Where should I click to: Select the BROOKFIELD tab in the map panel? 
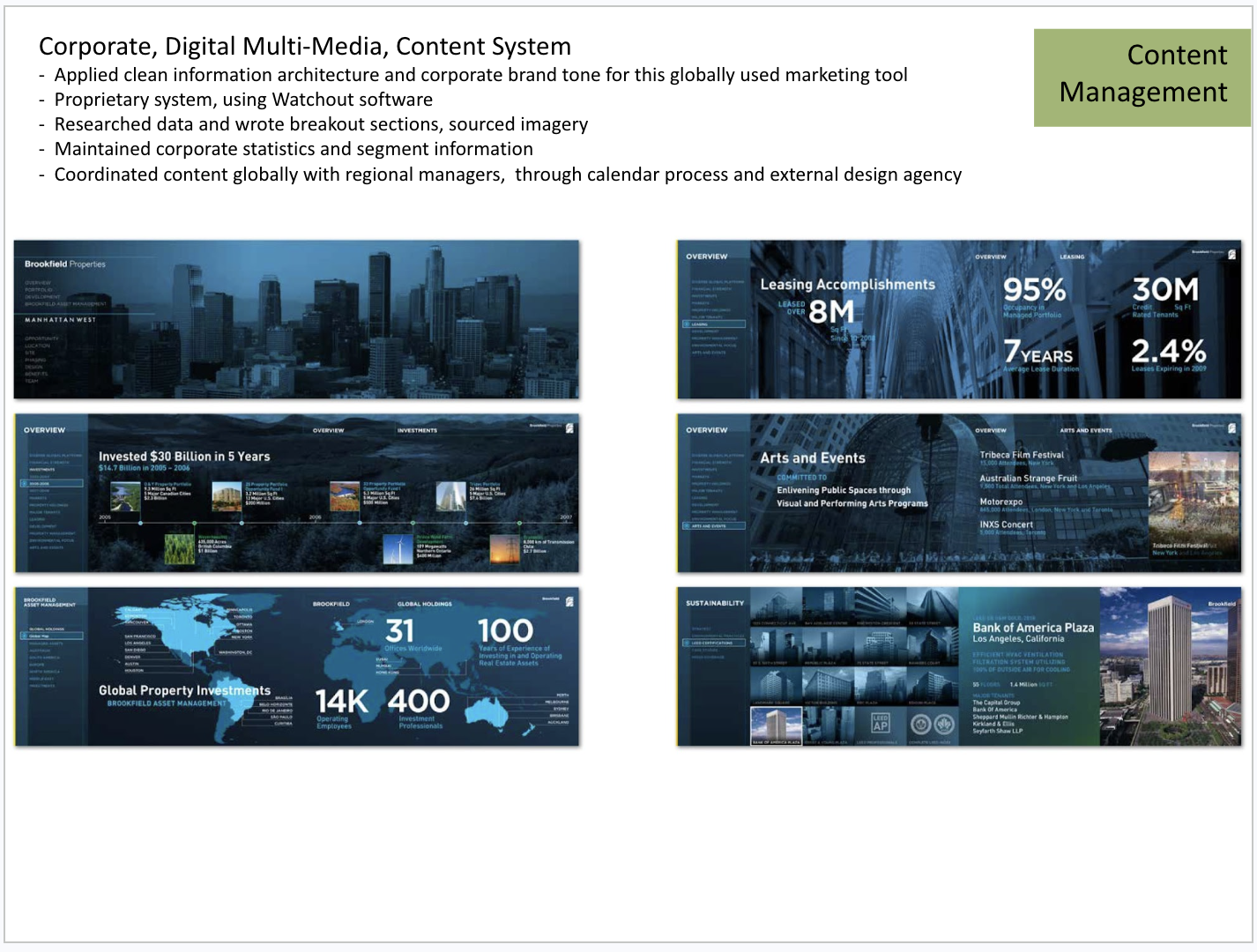331,604
